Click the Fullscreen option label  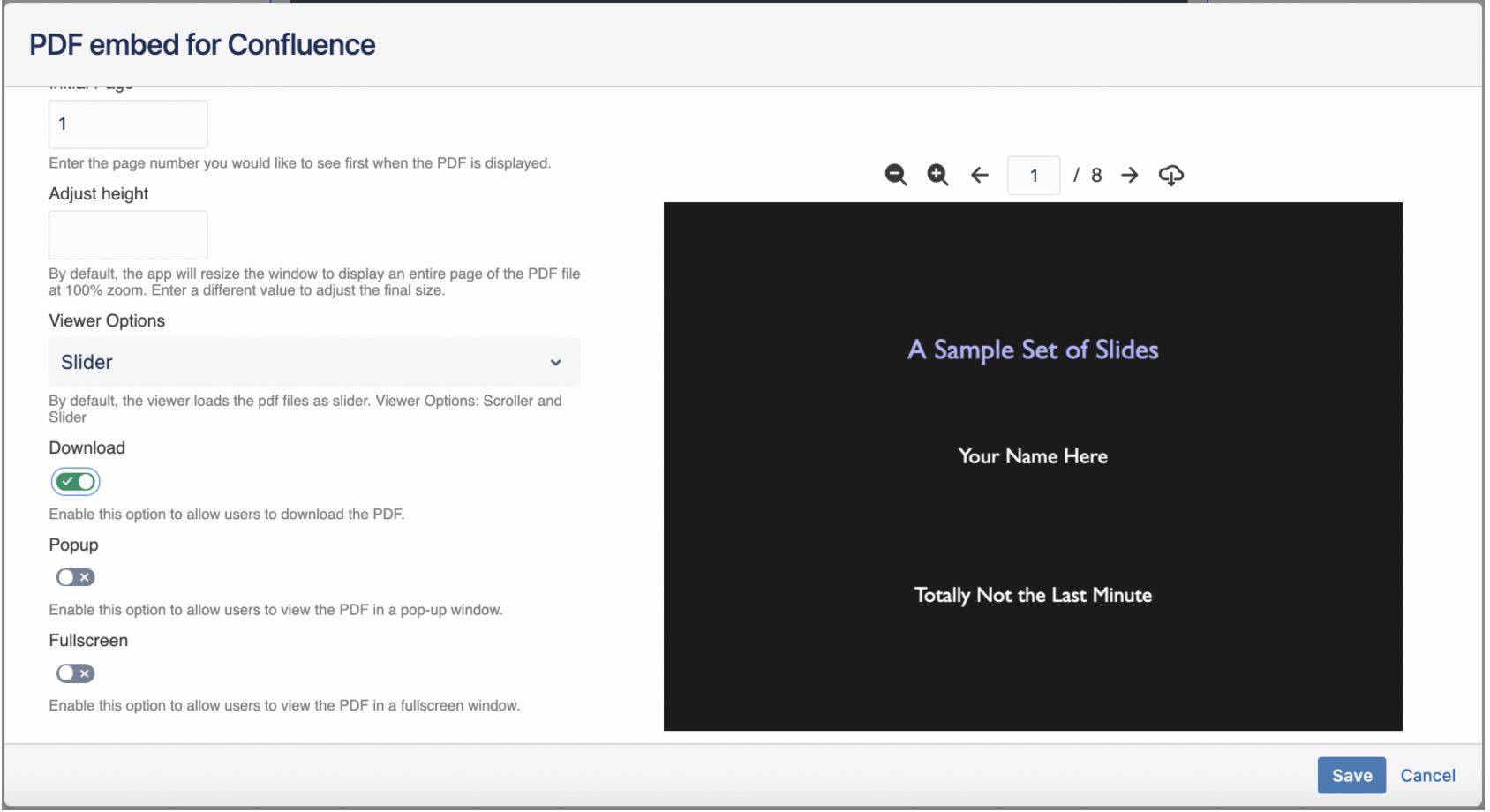pyautogui.click(x=88, y=640)
